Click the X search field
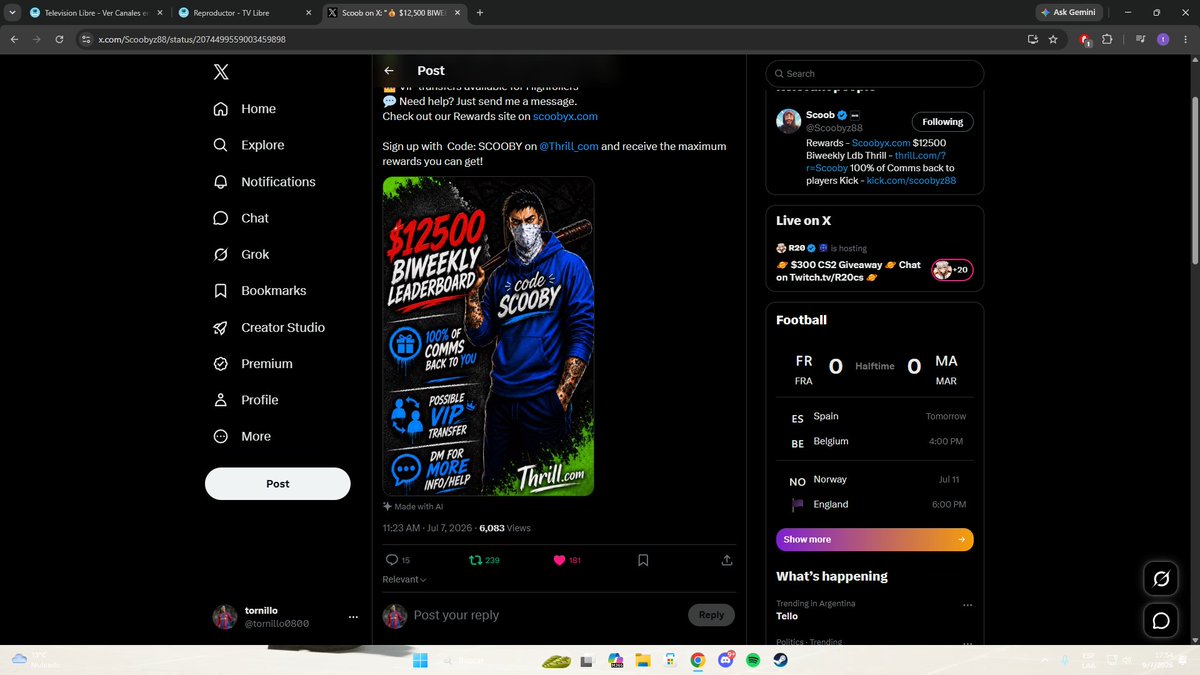This screenshot has width=1200, height=675. pyautogui.click(x=875, y=74)
